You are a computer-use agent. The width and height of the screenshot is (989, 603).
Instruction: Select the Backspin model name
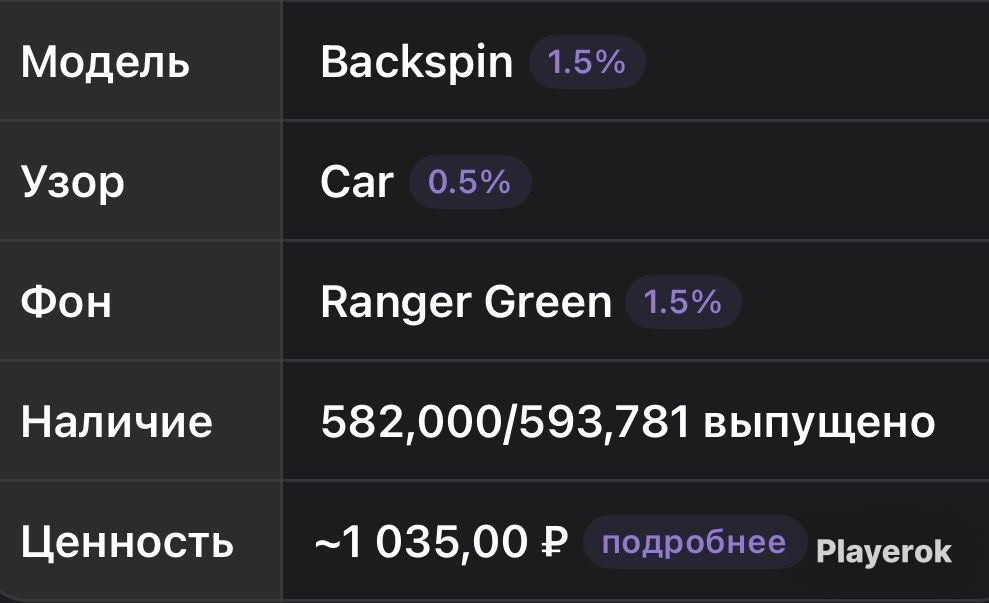pyautogui.click(x=416, y=62)
